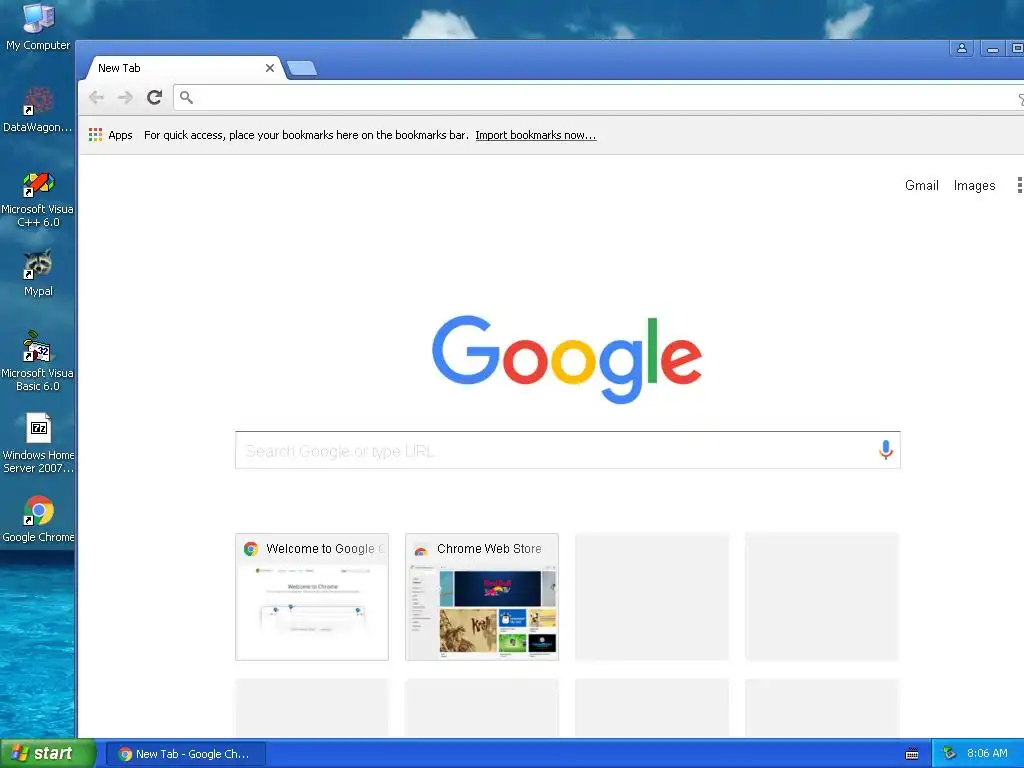Open the Apps grid shortcut
The height and width of the screenshot is (768, 1024).
coord(110,135)
